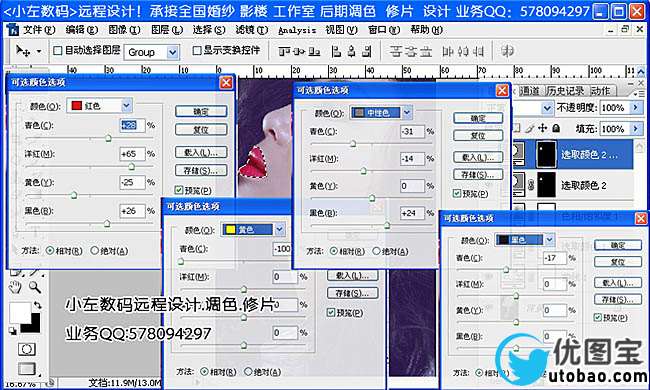This screenshot has height=390, width=650.
Task: Select 相对 radio in 红色 dialog
Action: pos(50,250)
